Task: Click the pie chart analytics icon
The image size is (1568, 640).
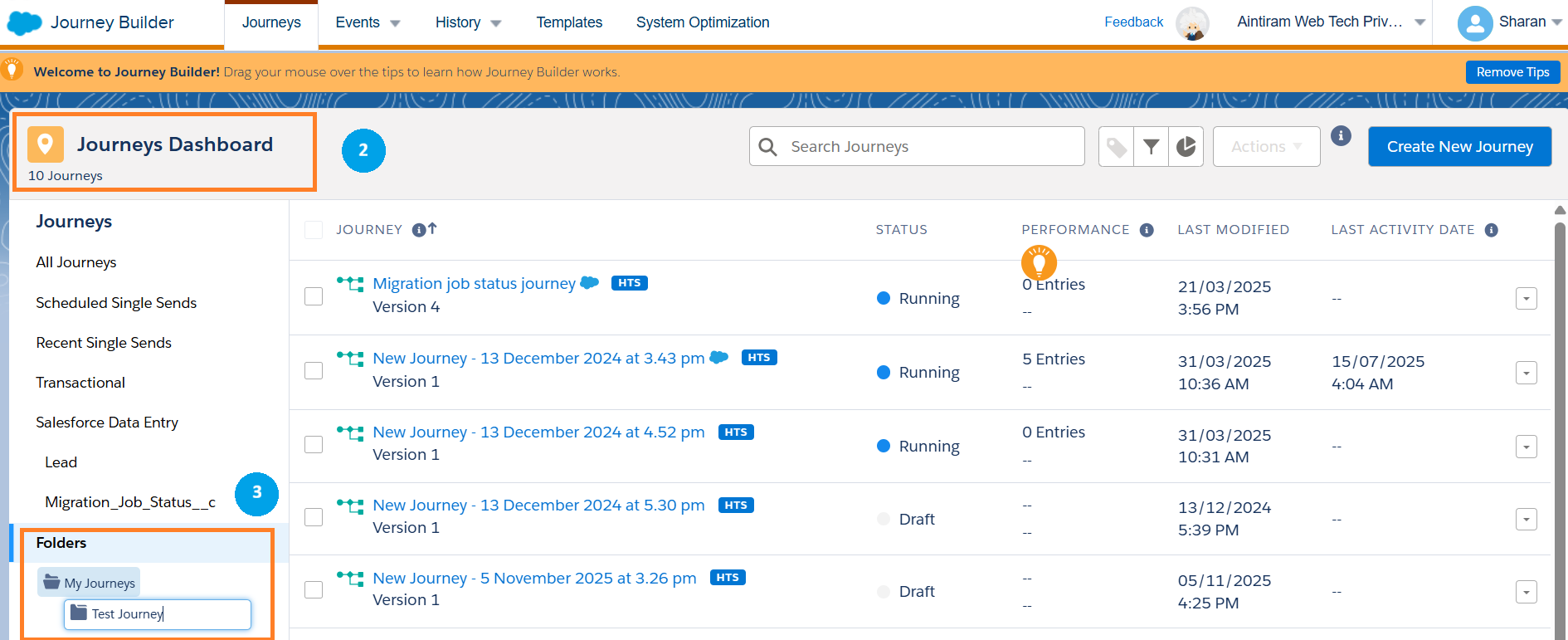Action: [1186, 147]
